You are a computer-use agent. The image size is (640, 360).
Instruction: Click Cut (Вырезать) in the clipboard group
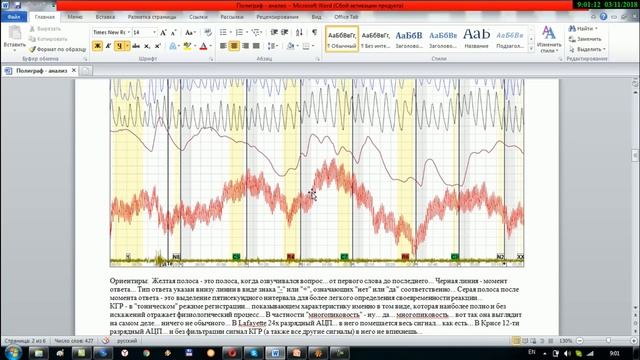pyautogui.click(x=45, y=29)
